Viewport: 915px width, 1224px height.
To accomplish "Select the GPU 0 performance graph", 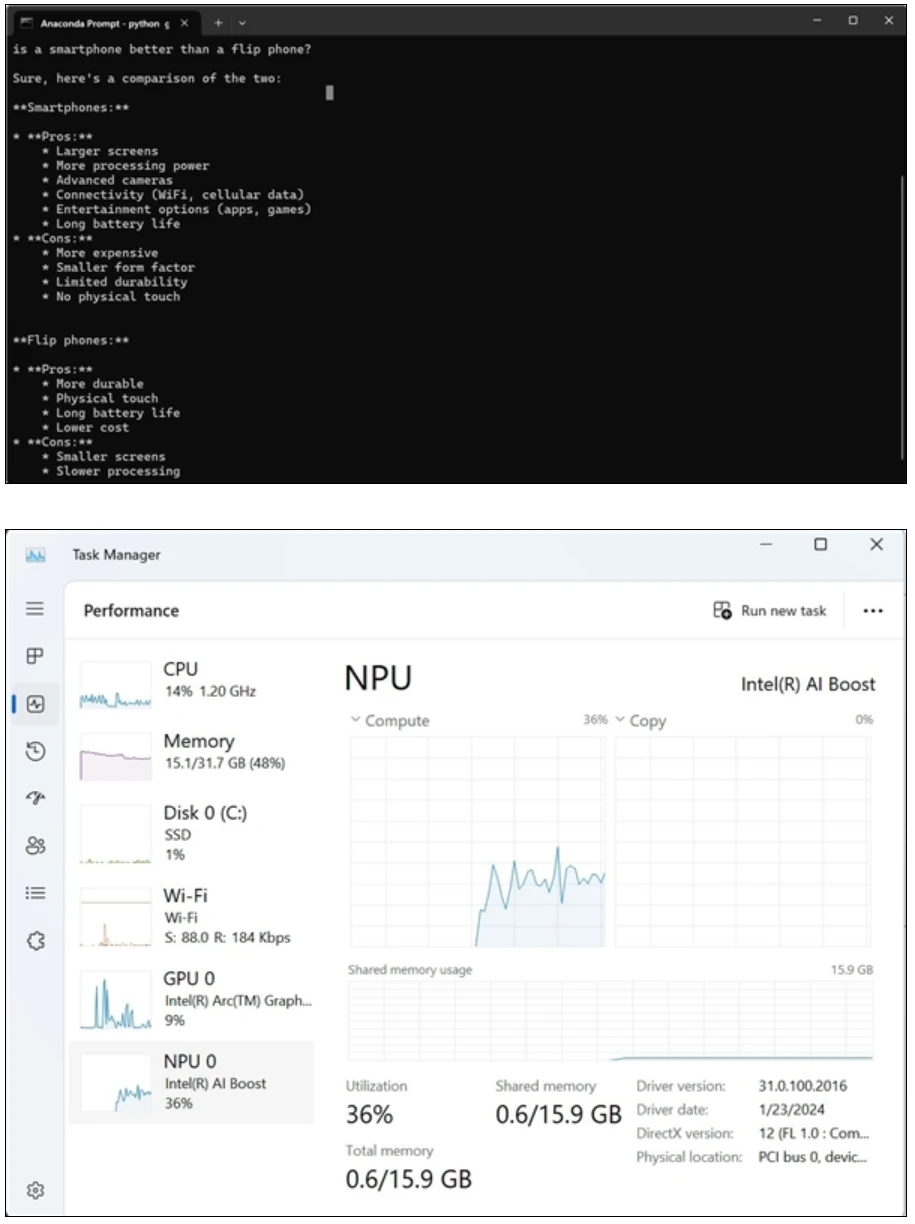I will 192,1000.
